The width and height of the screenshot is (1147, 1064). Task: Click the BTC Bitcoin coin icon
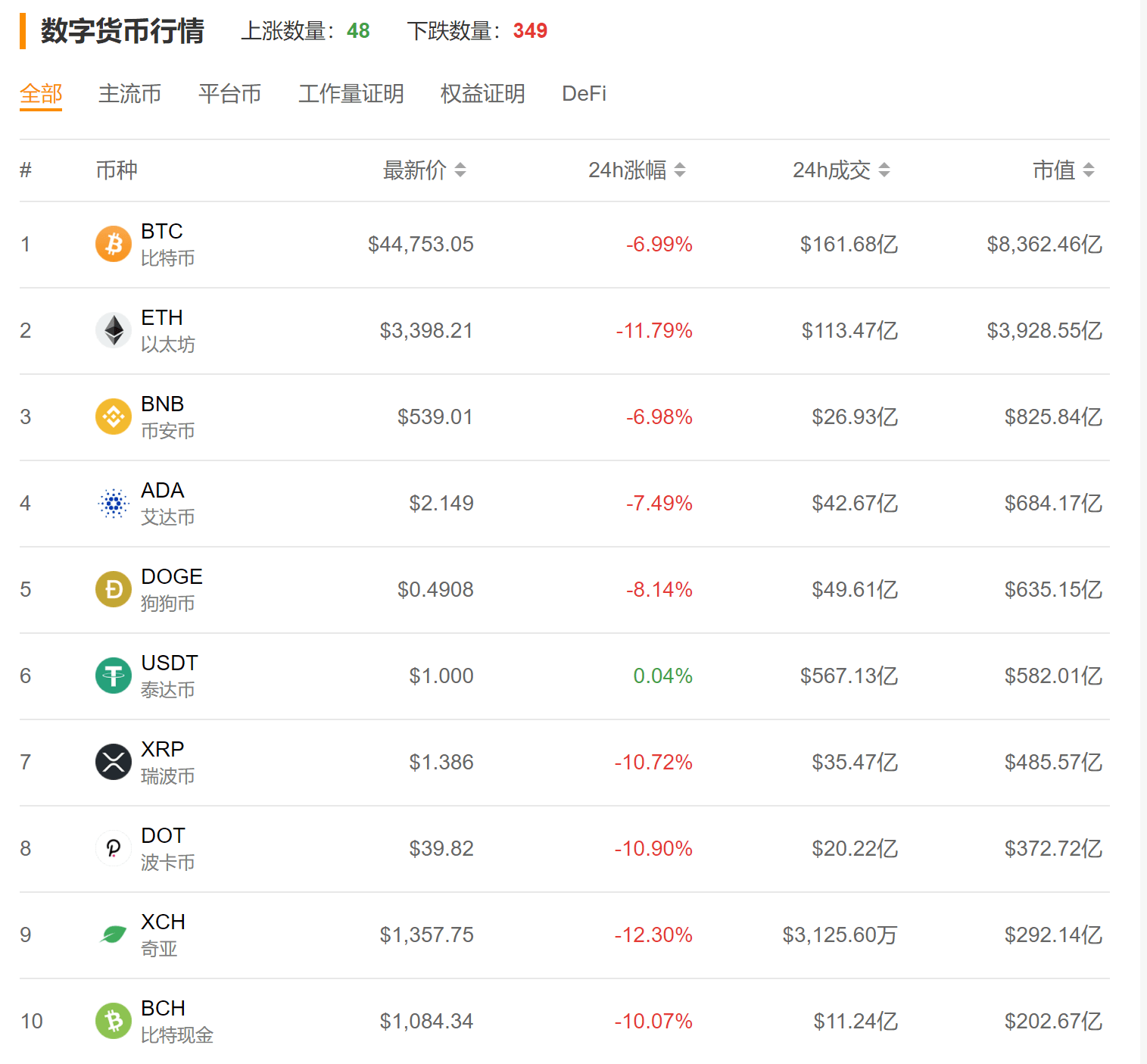tap(113, 244)
